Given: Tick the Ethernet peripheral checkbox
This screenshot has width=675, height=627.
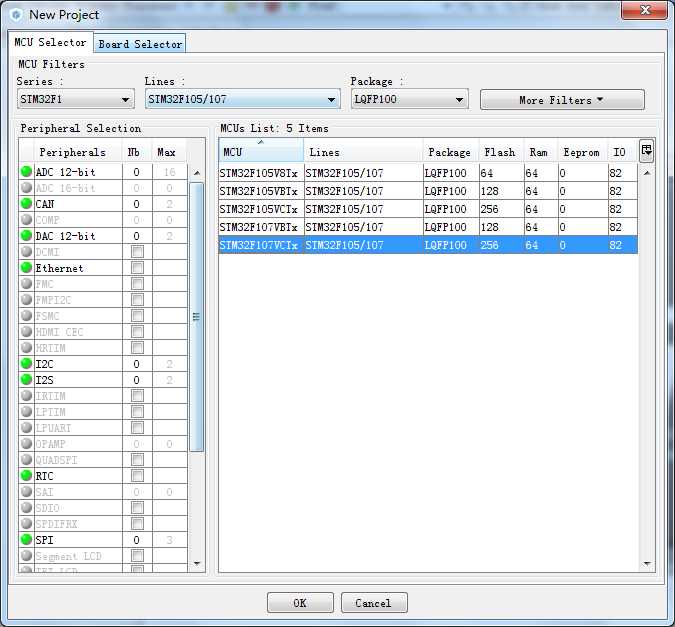Looking at the screenshot, I should click(x=137, y=267).
